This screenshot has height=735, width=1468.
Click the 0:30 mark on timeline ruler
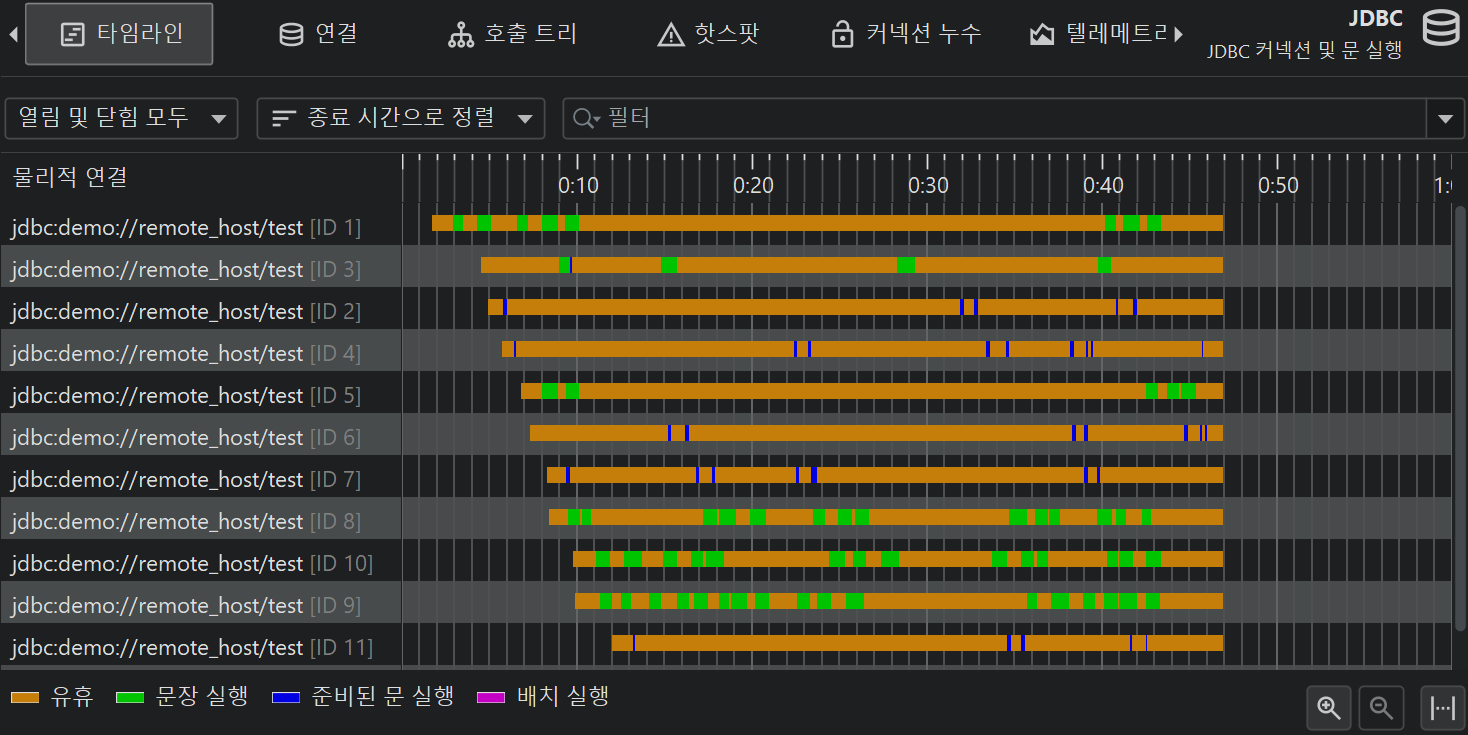point(928,185)
